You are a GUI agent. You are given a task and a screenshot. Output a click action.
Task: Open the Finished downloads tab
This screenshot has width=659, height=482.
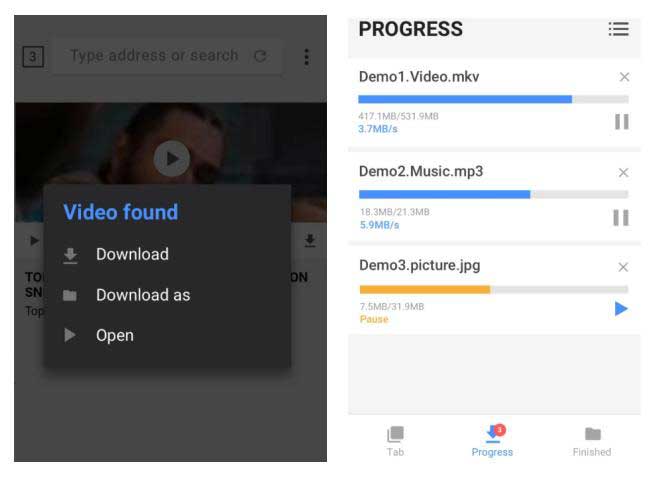tap(592, 440)
